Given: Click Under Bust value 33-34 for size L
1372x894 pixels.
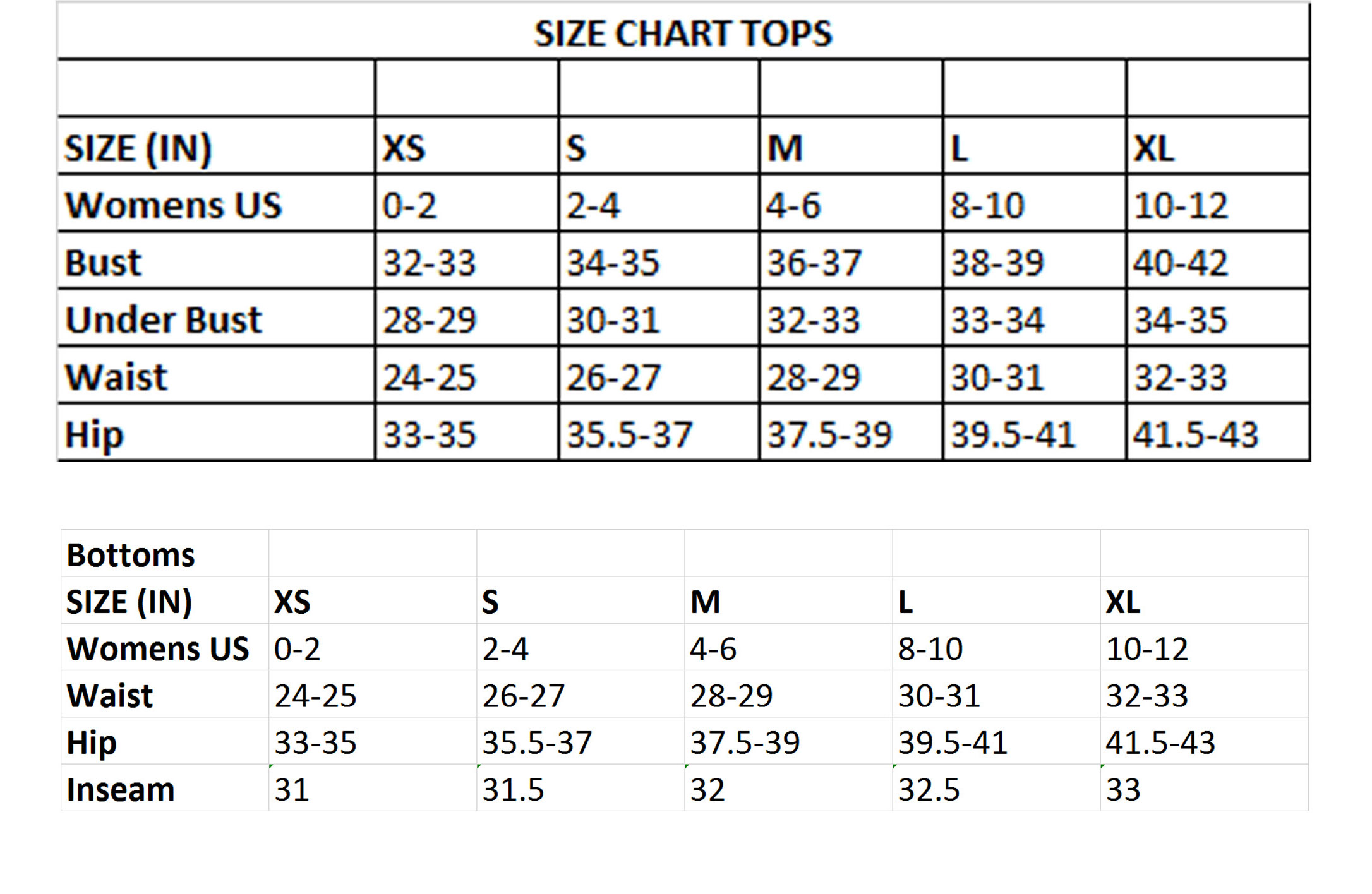Looking at the screenshot, I should [x=997, y=320].
